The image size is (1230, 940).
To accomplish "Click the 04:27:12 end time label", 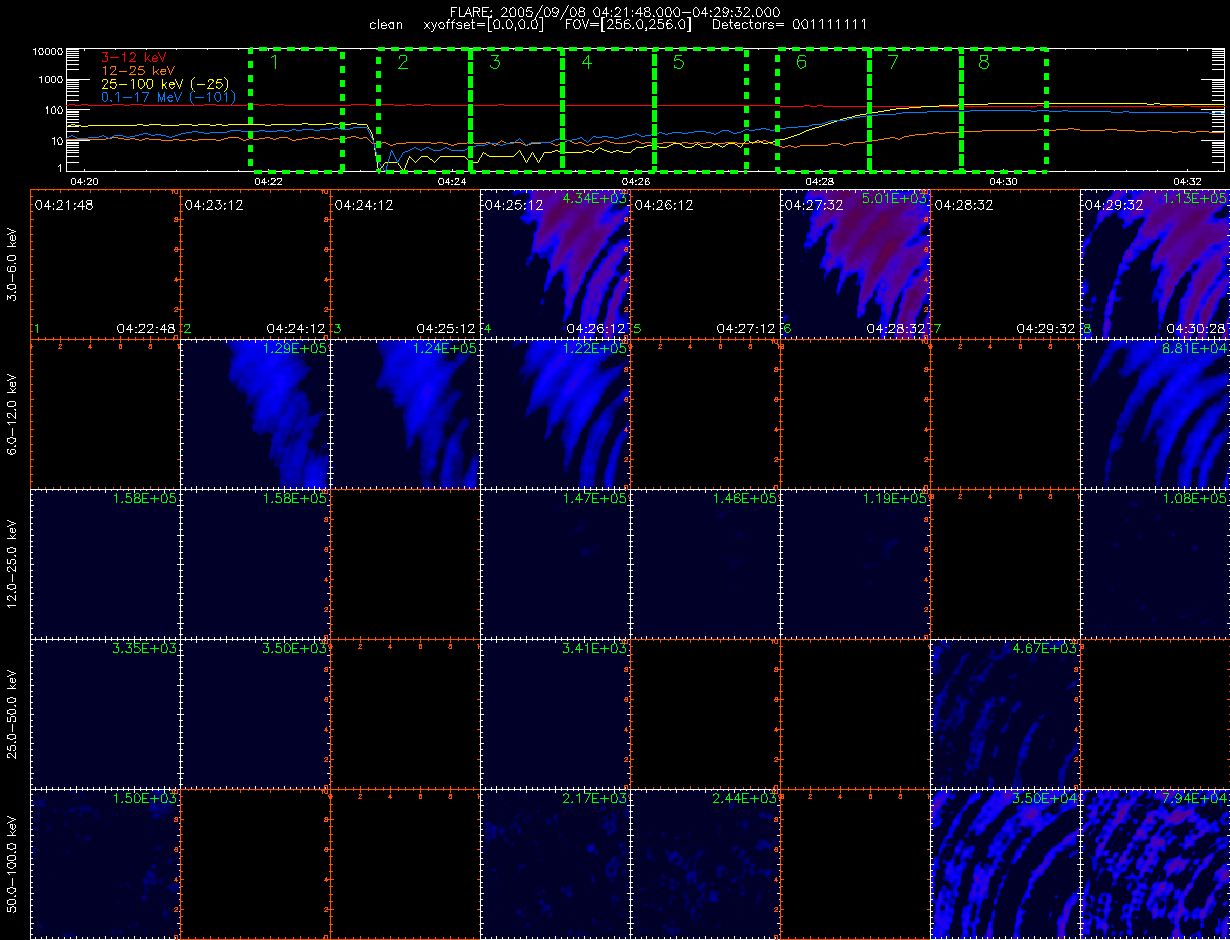I will (746, 328).
